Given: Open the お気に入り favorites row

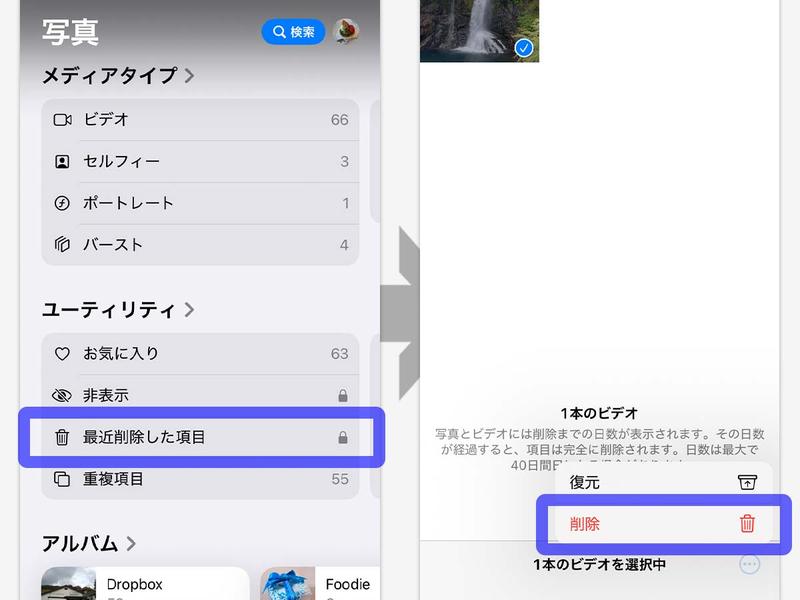Looking at the screenshot, I should [201, 354].
